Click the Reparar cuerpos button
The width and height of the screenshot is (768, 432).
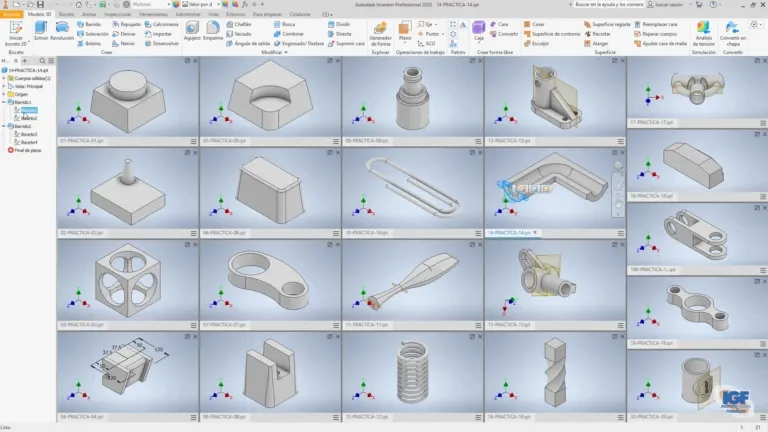(656, 34)
